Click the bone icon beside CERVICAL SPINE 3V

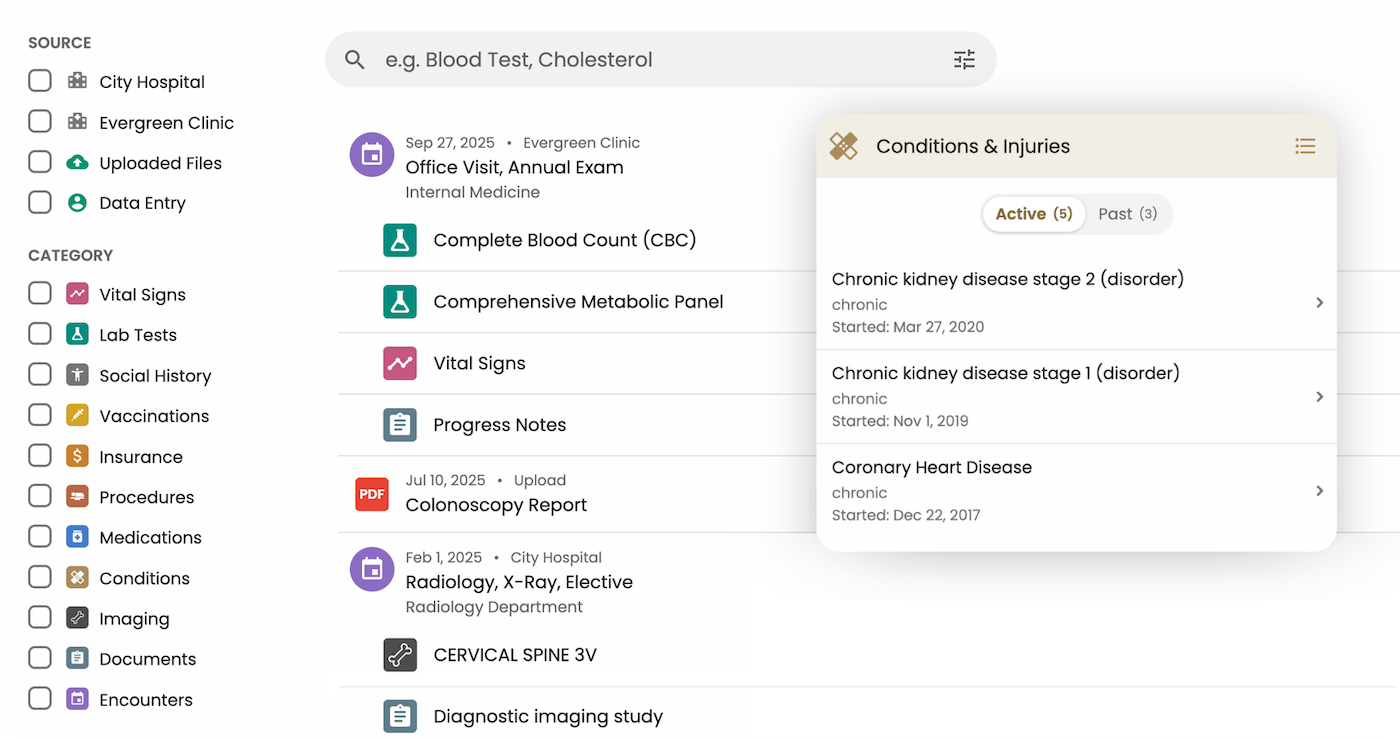[x=400, y=655]
